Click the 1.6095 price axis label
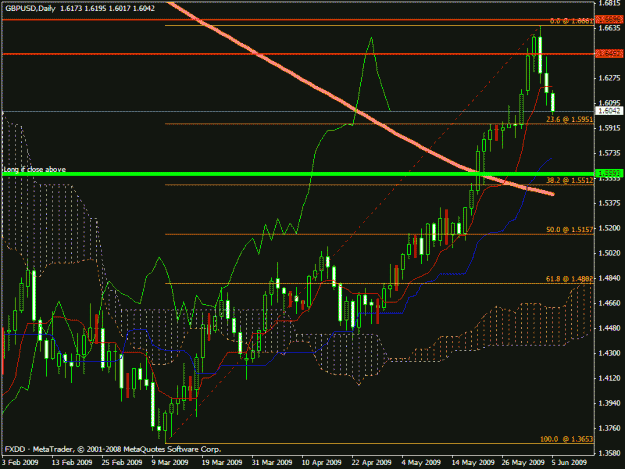The height and width of the screenshot is (469, 625). point(609,103)
